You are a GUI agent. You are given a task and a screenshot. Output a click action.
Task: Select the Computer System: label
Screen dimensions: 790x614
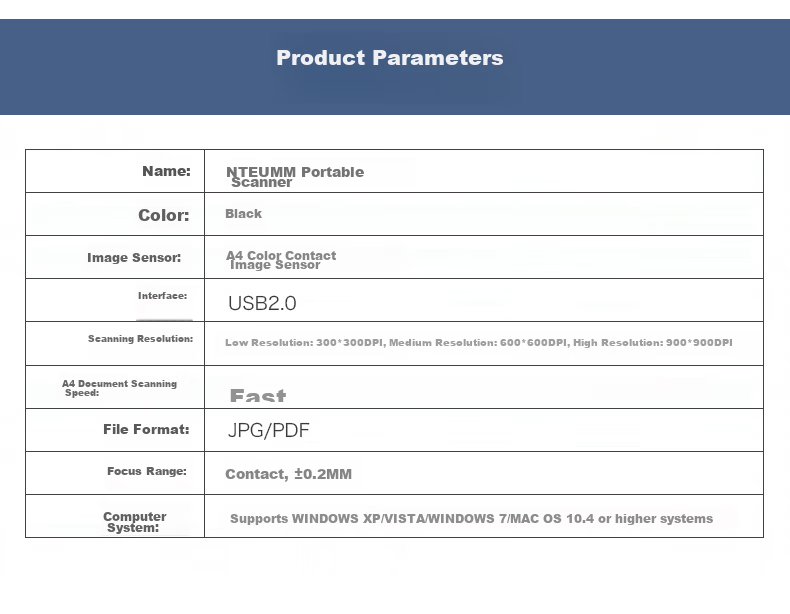[135, 522]
